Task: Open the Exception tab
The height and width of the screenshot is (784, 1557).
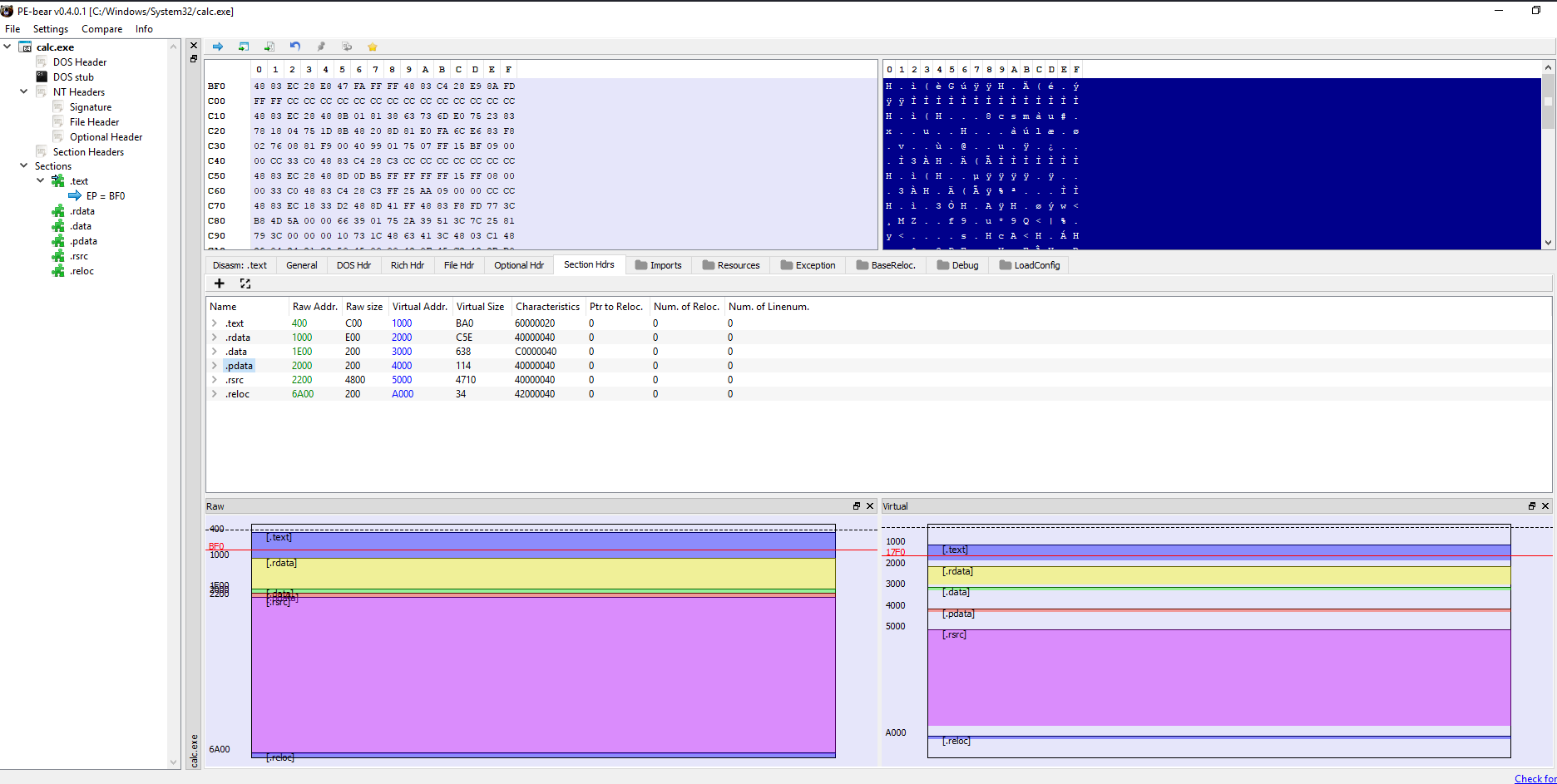Action: point(808,265)
